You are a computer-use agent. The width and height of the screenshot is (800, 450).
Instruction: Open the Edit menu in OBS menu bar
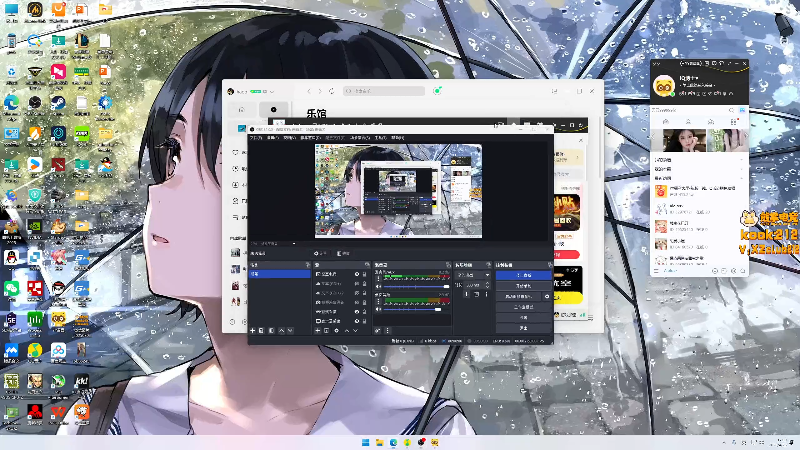273,138
